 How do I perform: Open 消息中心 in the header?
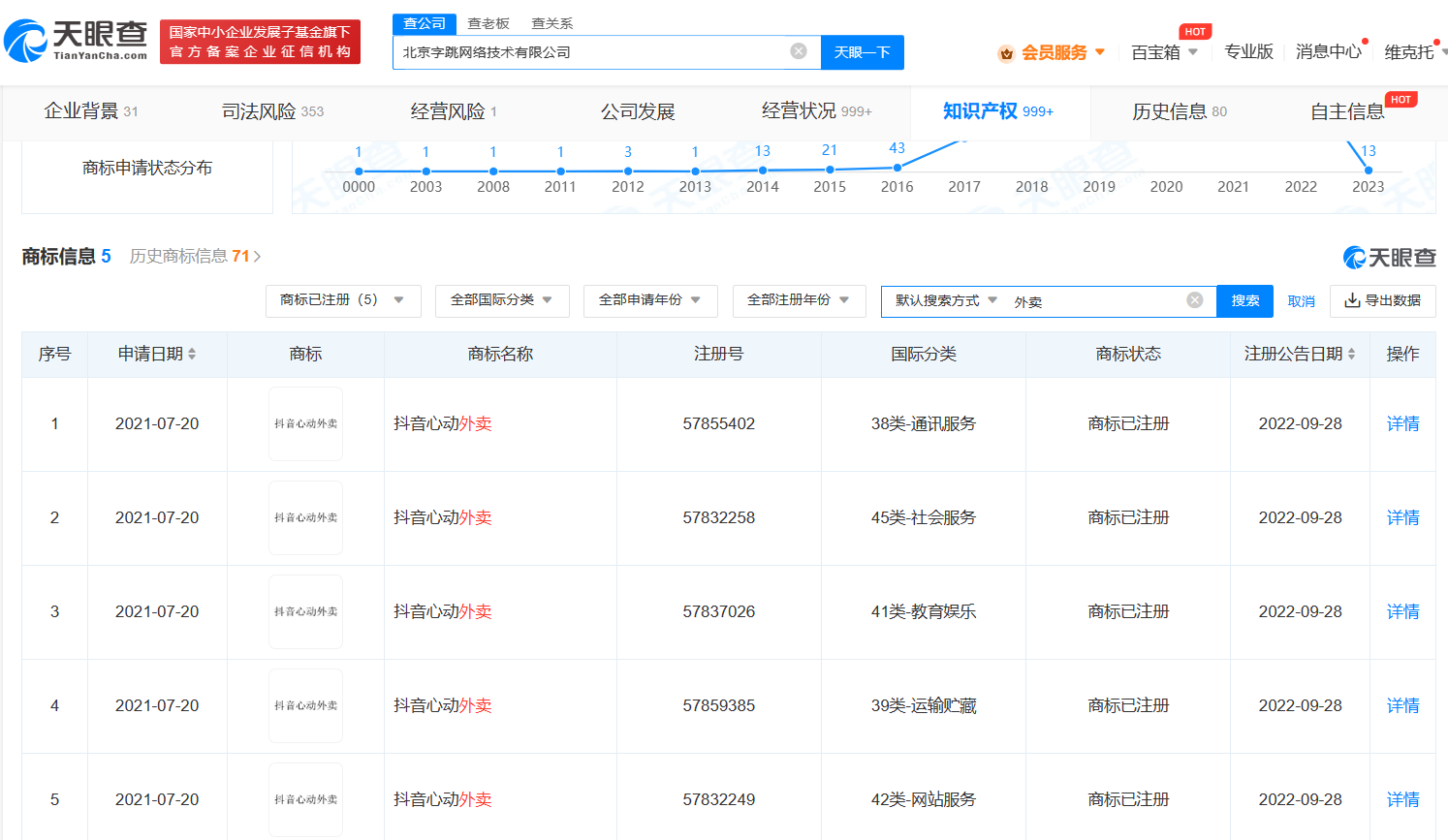1329,51
